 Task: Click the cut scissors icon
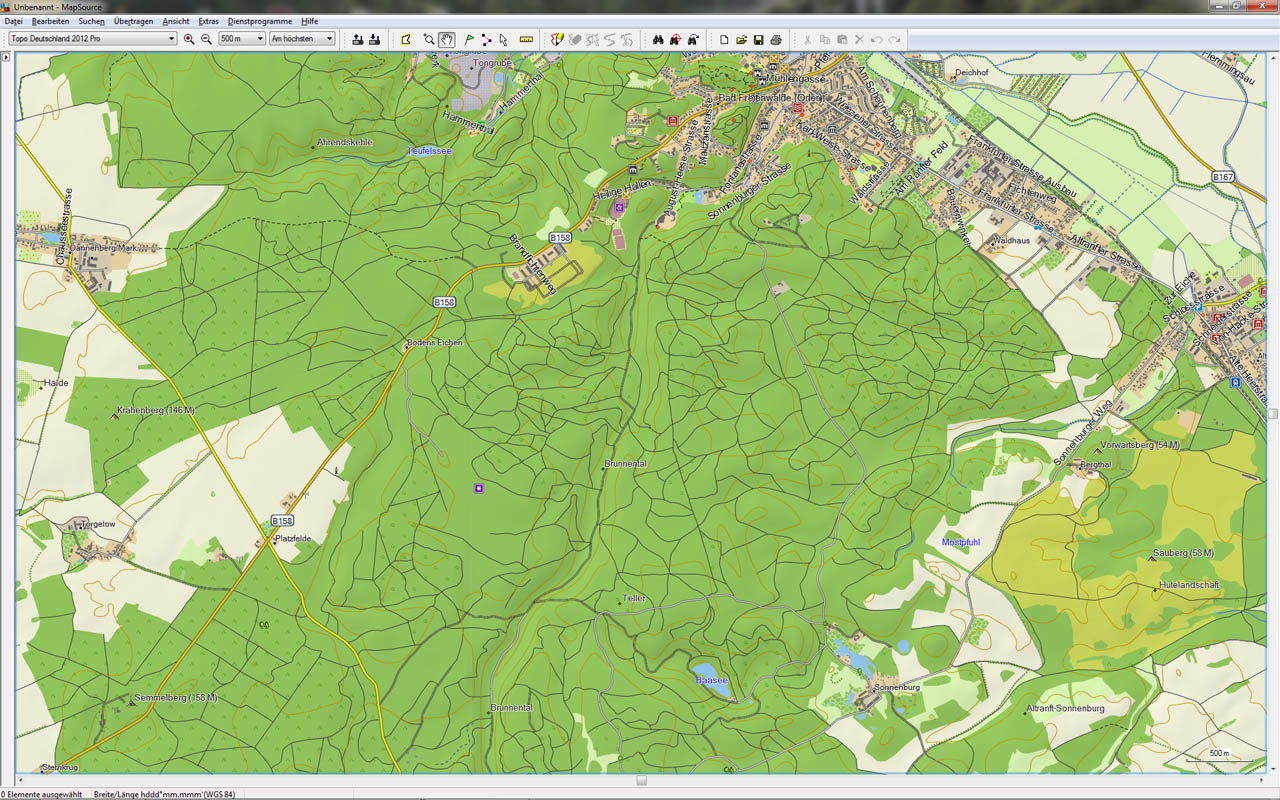click(x=808, y=39)
